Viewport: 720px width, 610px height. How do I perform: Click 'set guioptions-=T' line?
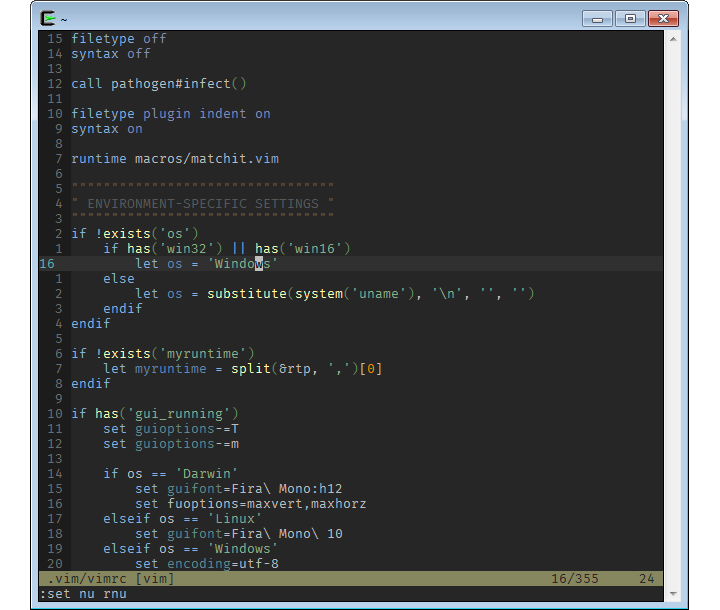[171, 429]
